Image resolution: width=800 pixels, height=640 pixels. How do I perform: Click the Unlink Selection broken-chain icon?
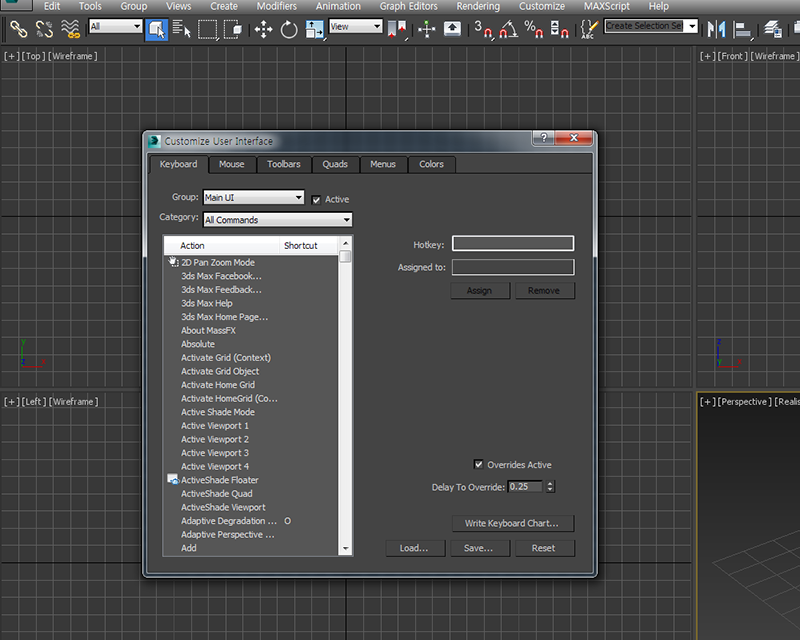coord(44,29)
